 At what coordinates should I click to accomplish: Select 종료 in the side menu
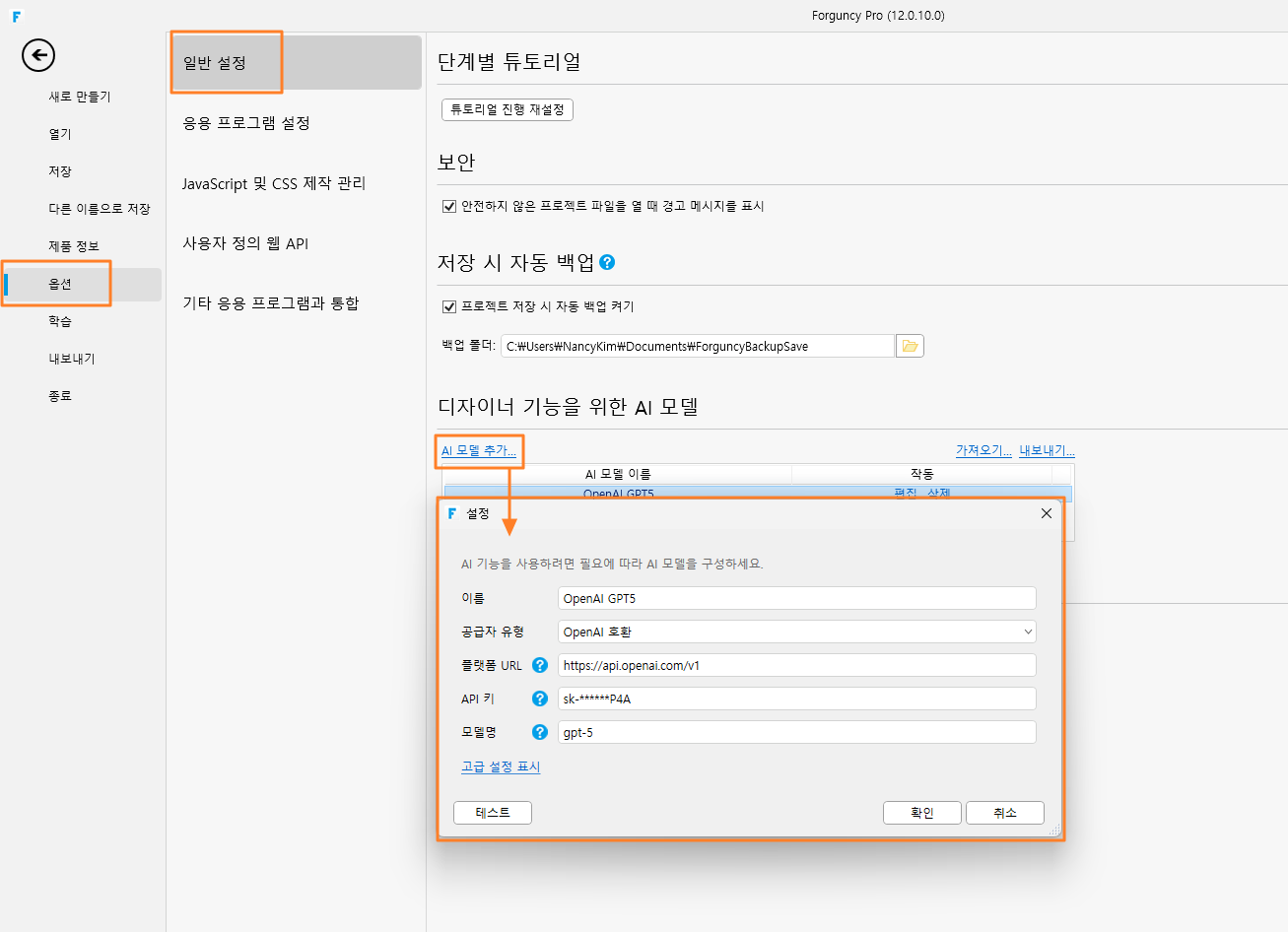tap(60, 396)
